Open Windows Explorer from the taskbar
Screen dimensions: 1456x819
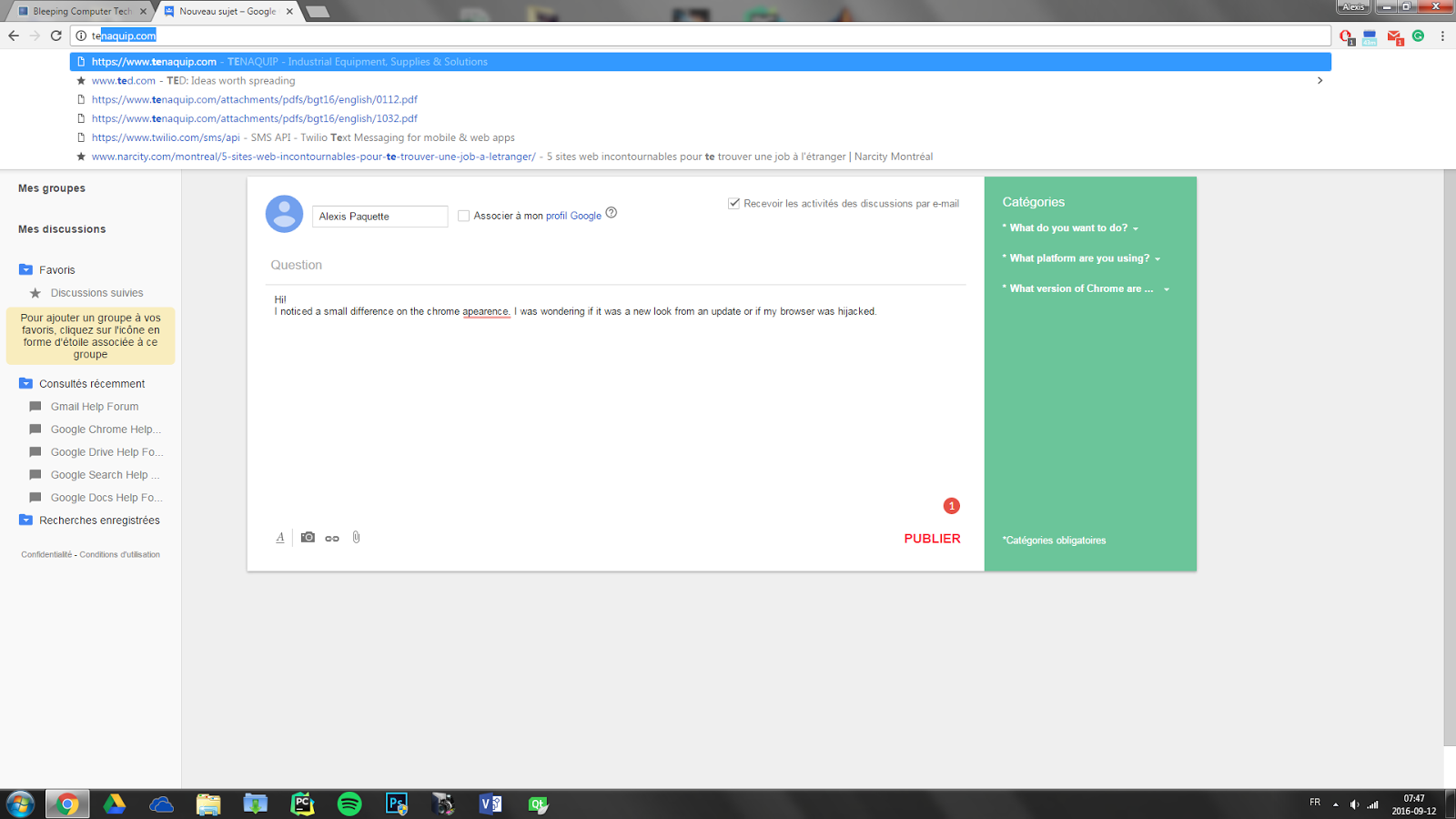coord(208,804)
